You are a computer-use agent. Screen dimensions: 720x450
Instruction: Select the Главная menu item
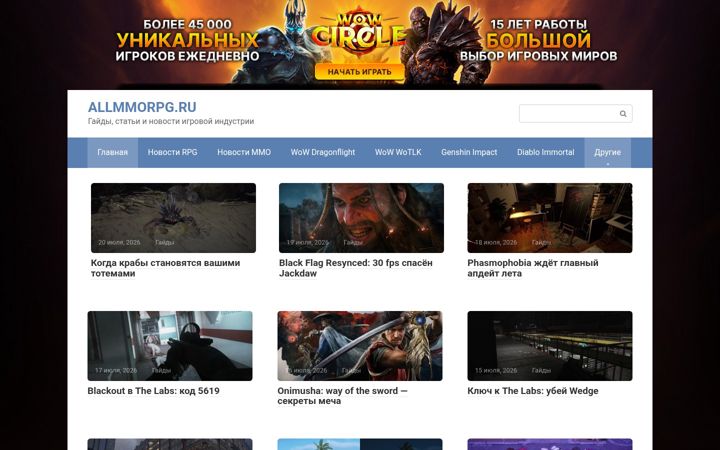[x=112, y=152]
